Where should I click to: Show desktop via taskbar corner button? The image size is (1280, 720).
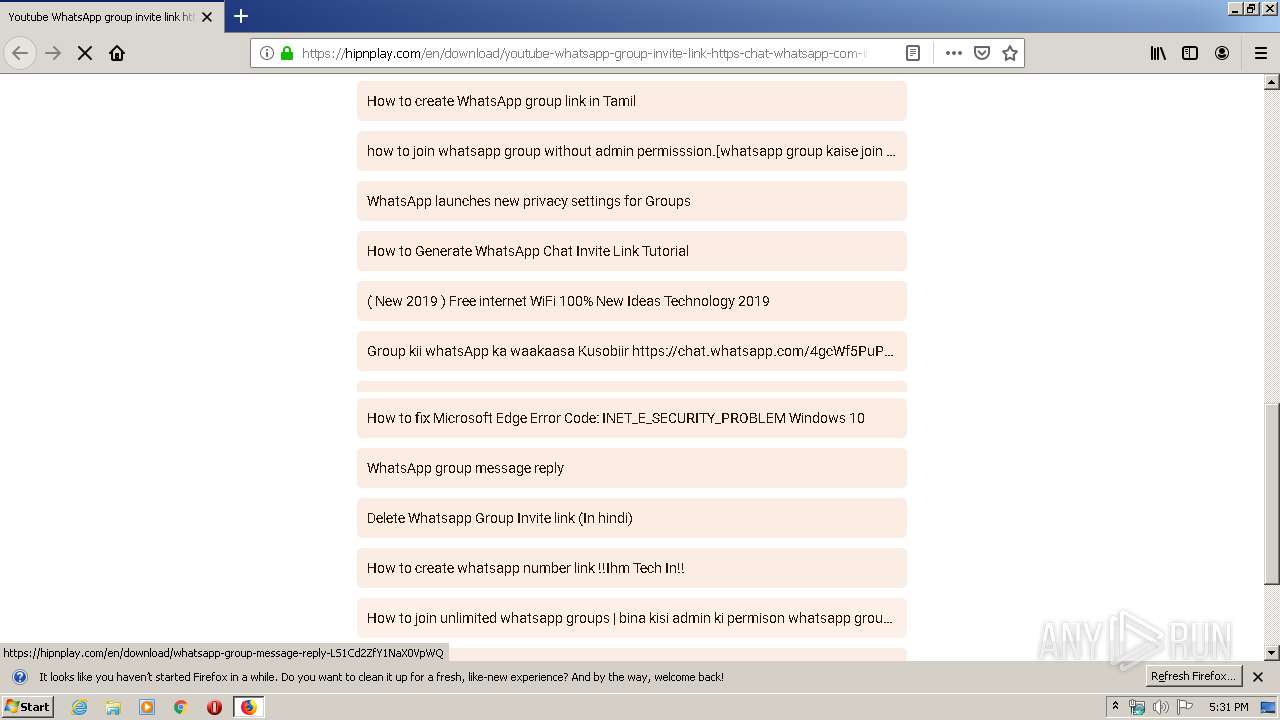pyautogui.click(x=1269, y=707)
